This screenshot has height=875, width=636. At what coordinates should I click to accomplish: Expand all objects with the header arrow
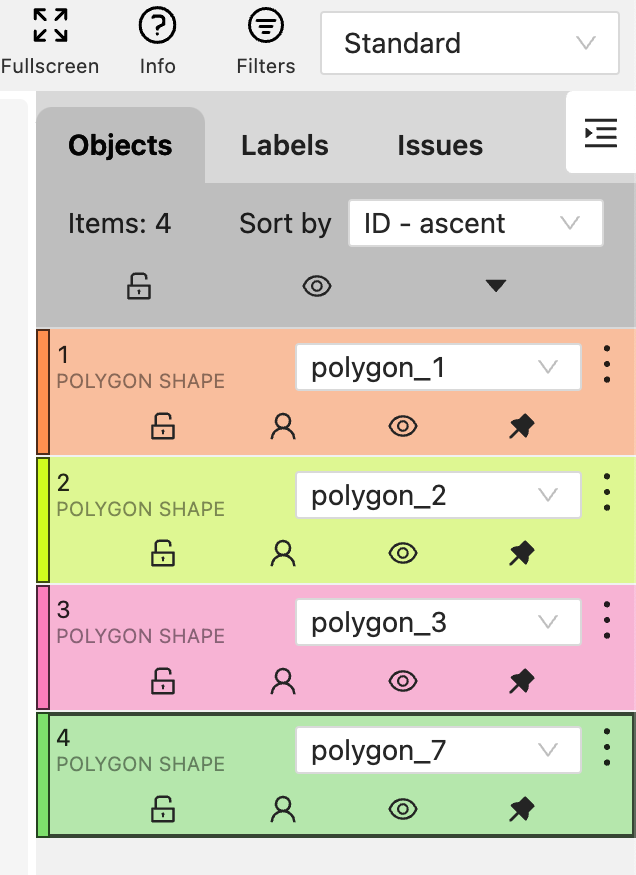[496, 287]
